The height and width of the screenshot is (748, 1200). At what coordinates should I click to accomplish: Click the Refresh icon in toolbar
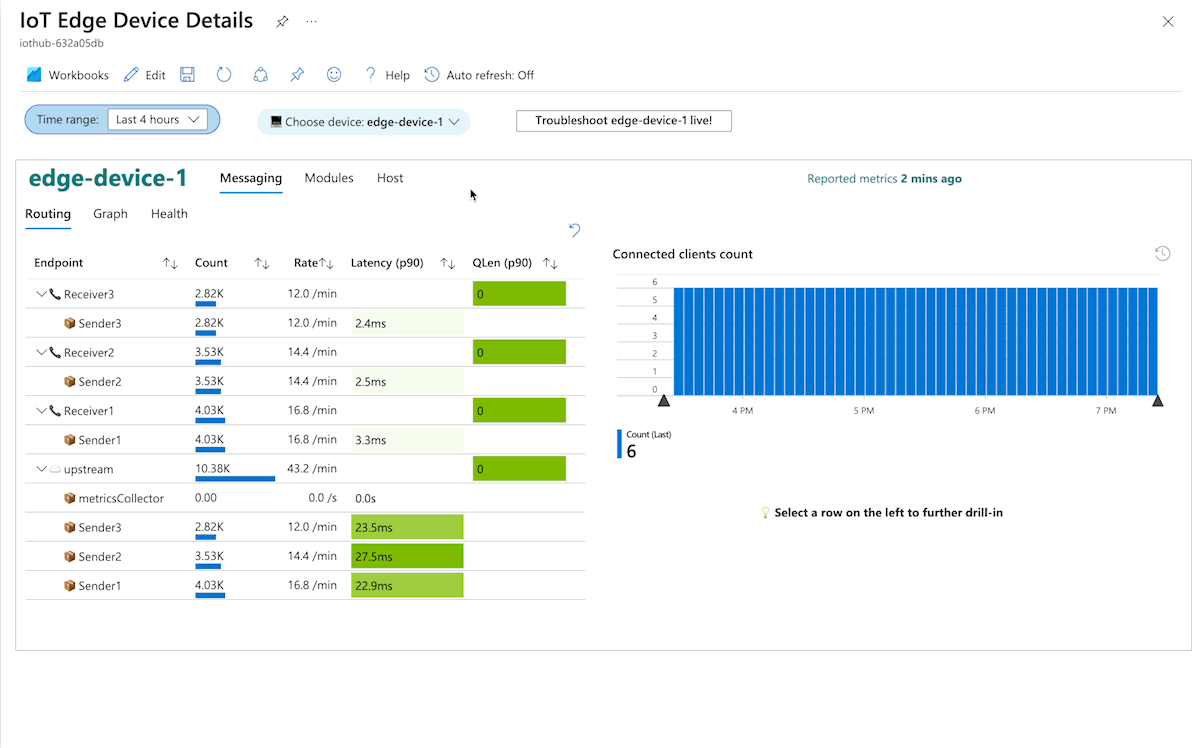(224, 75)
